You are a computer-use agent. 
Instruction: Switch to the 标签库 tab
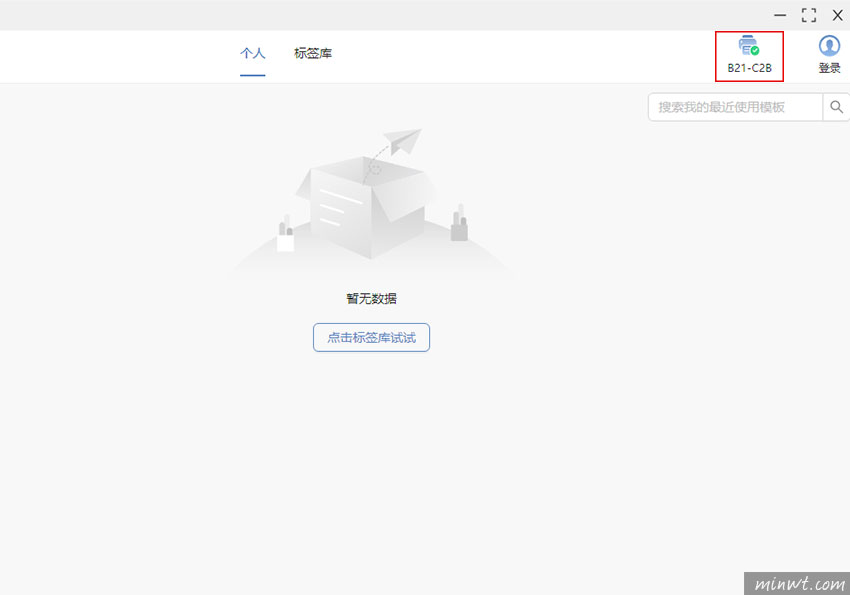click(313, 53)
